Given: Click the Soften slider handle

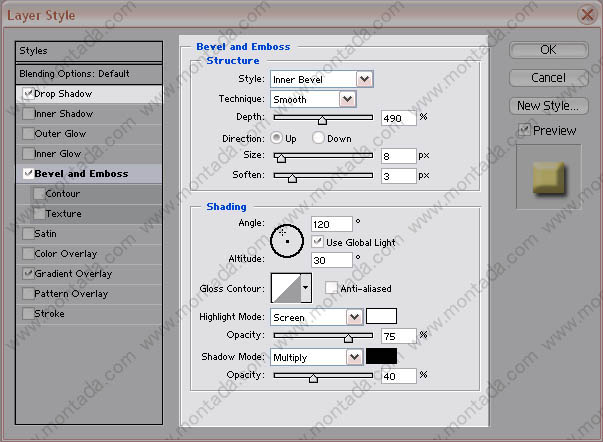Looking at the screenshot, I should pyautogui.click(x=292, y=178).
